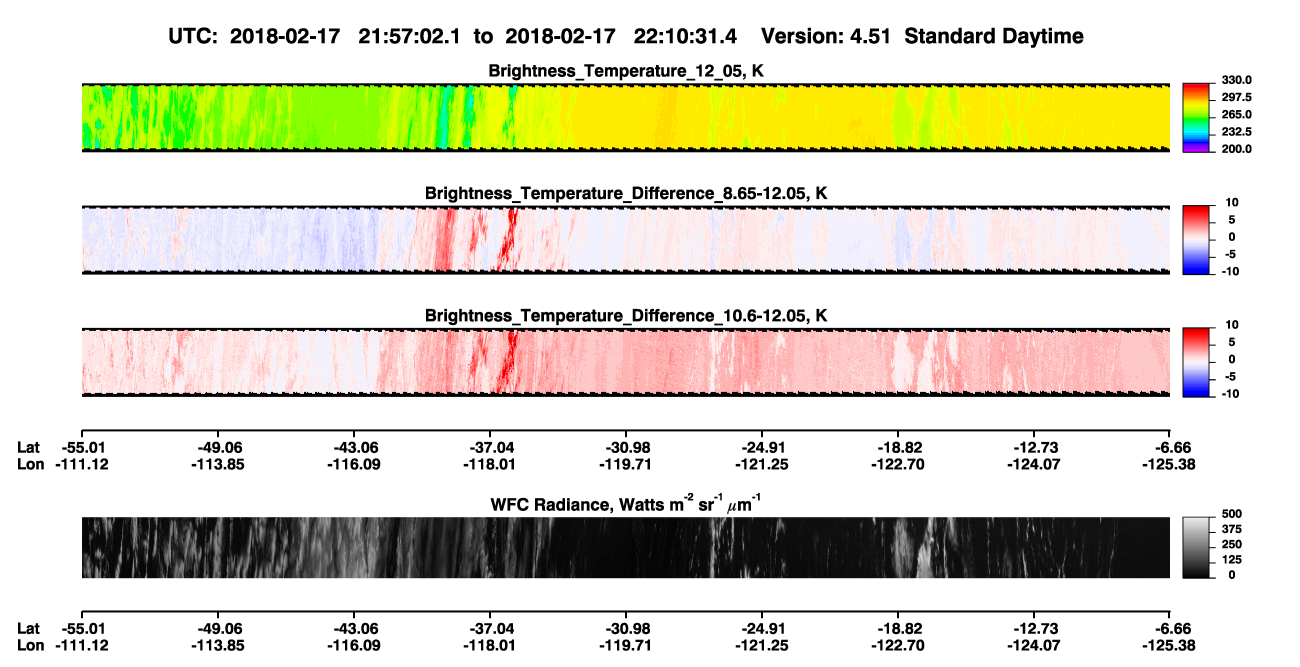The height and width of the screenshot is (667, 1300).
Task: Click the '500' tick on grayscale bar
Action: pos(1231,514)
